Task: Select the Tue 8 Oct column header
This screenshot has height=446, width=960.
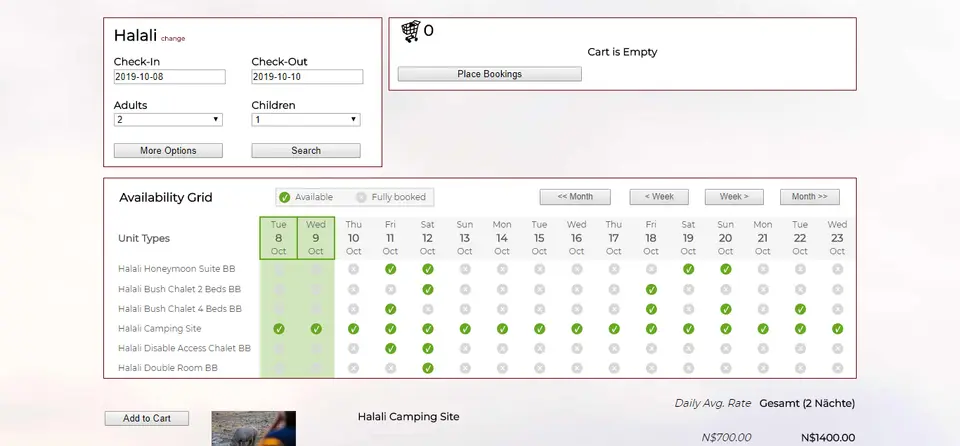Action: [x=279, y=238]
